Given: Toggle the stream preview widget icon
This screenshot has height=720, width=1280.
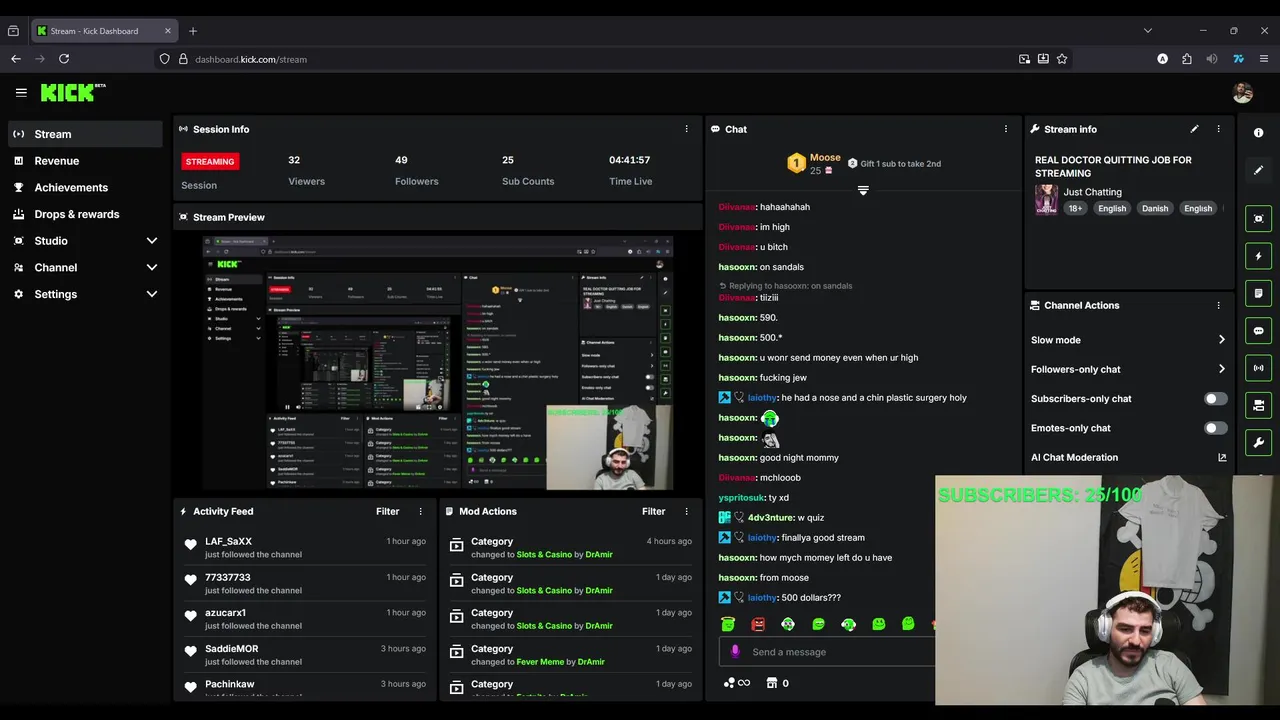Looking at the screenshot, I should click(x=1258, y=219).
